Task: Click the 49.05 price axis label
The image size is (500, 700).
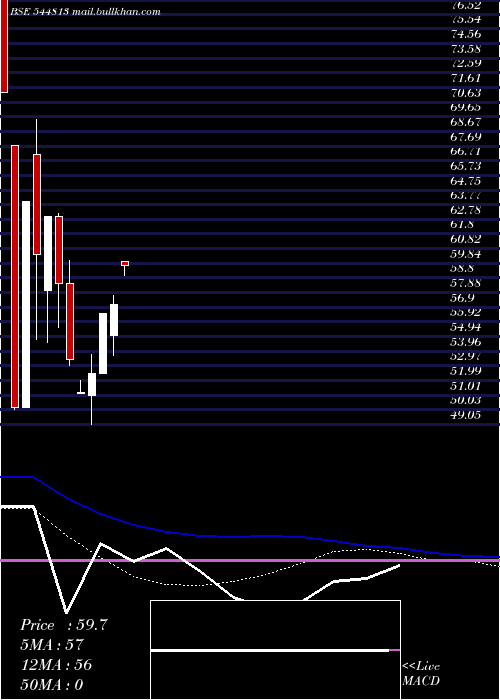Action: click(x=466, y=415)
